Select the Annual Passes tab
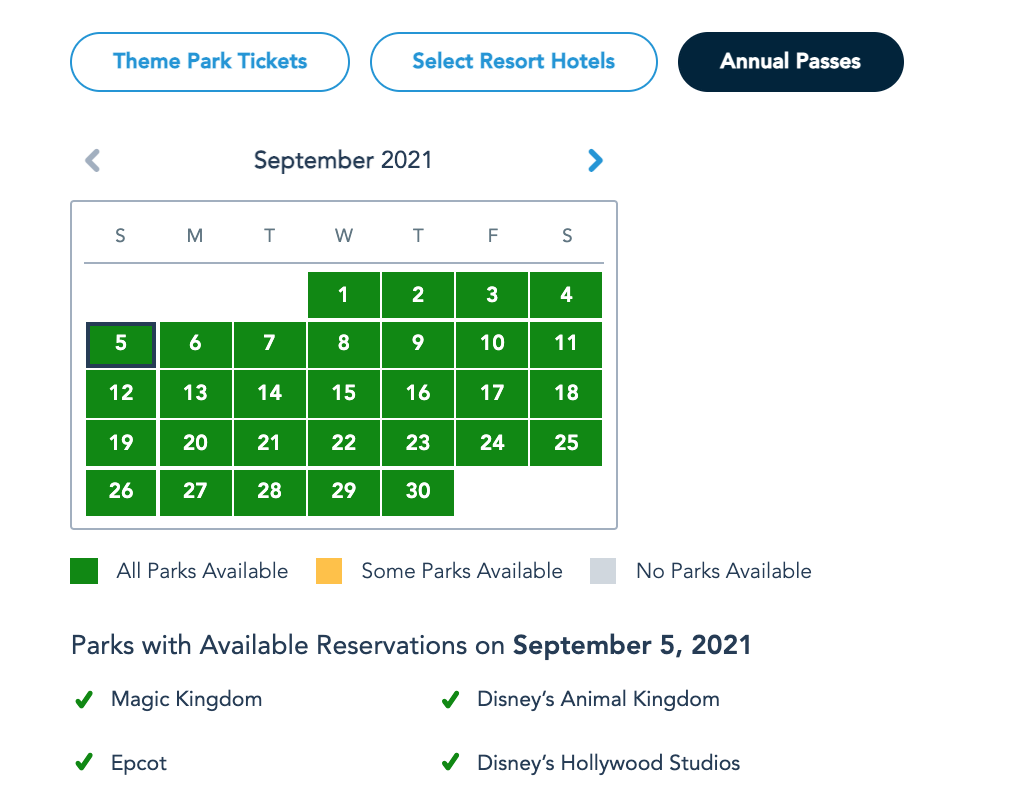The height and width of the screenshot is (812, 1026). [790, 62]
